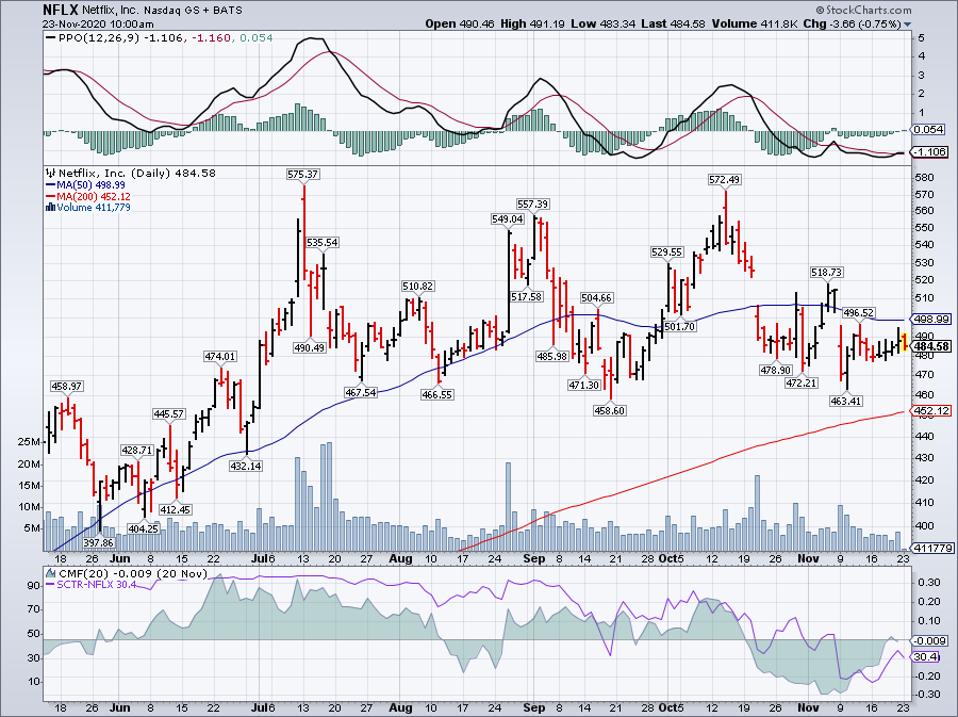958x717 pixels.
Task: Click the 445.57 price label
Action: pos(169,414)
